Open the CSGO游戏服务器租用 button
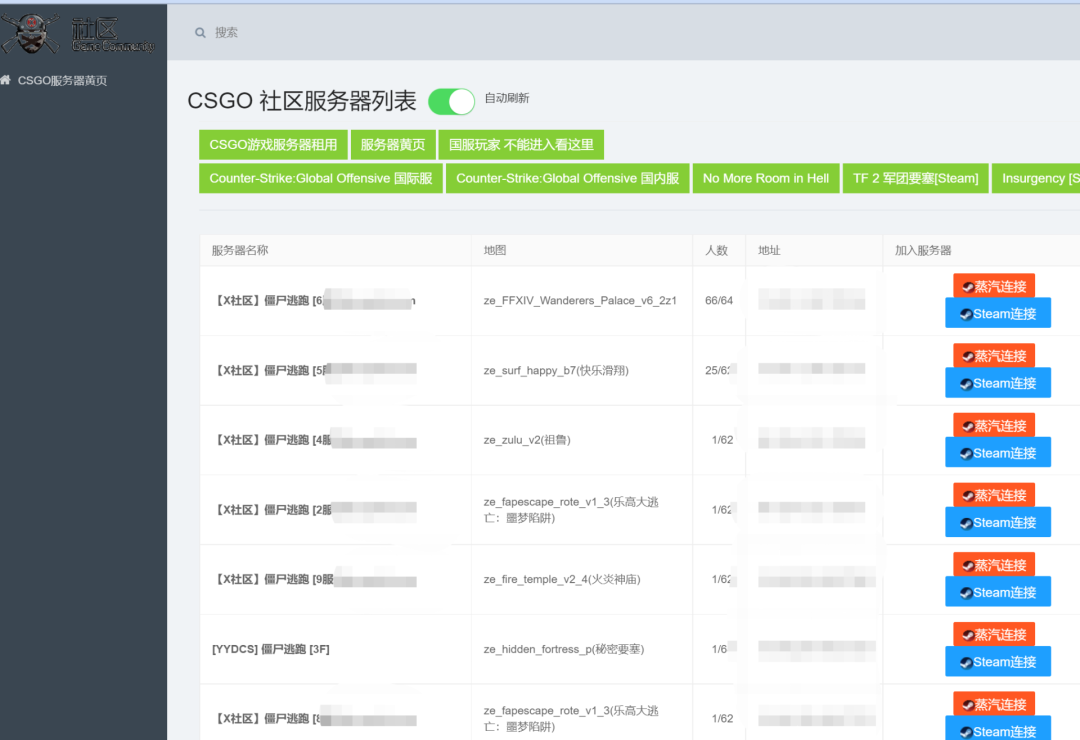 coord(273,145)
